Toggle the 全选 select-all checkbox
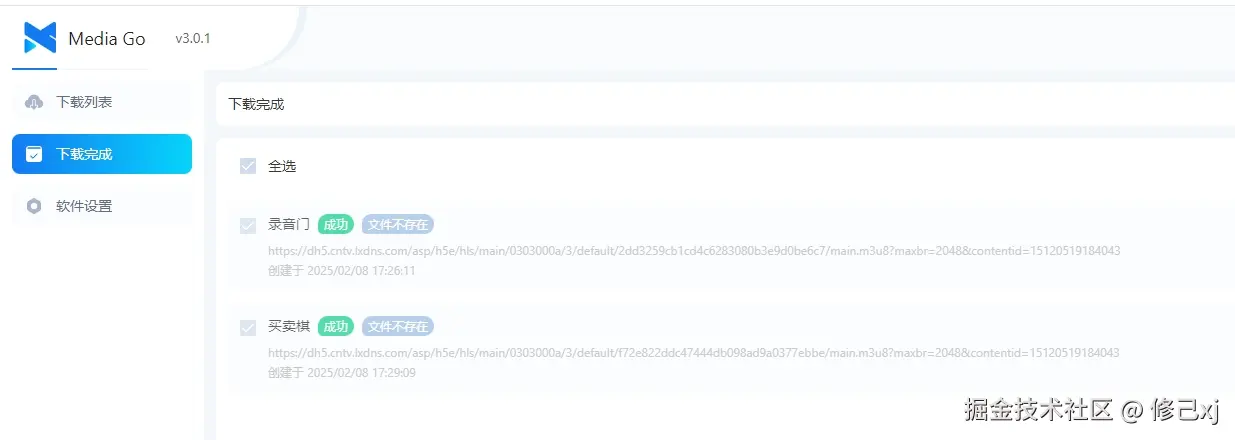This screenshot has height=440, width=1235. pos(248,166)
